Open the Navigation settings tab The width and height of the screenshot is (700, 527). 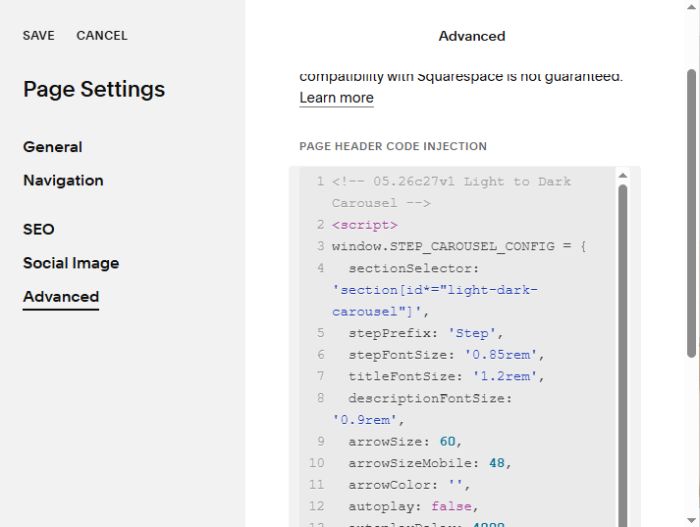tap(63, 180)
